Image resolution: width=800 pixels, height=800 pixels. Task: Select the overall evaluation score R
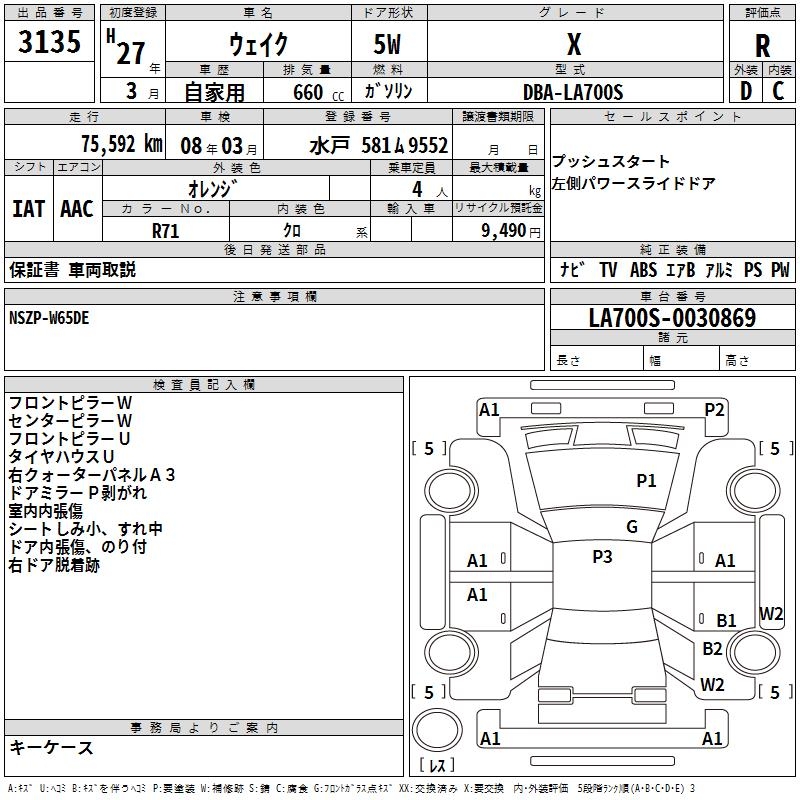(762, 45)
